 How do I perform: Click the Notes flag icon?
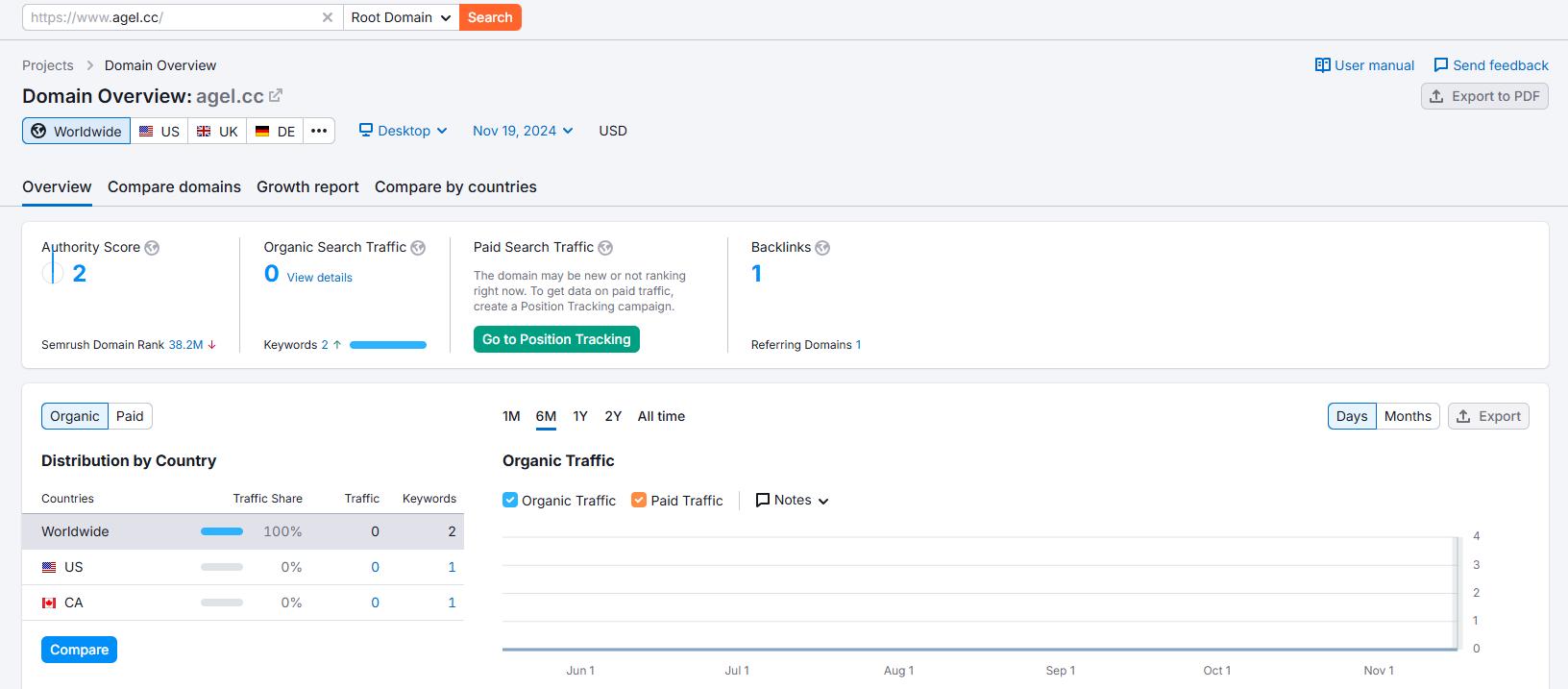pyautogui.click(x=763, y=501)
